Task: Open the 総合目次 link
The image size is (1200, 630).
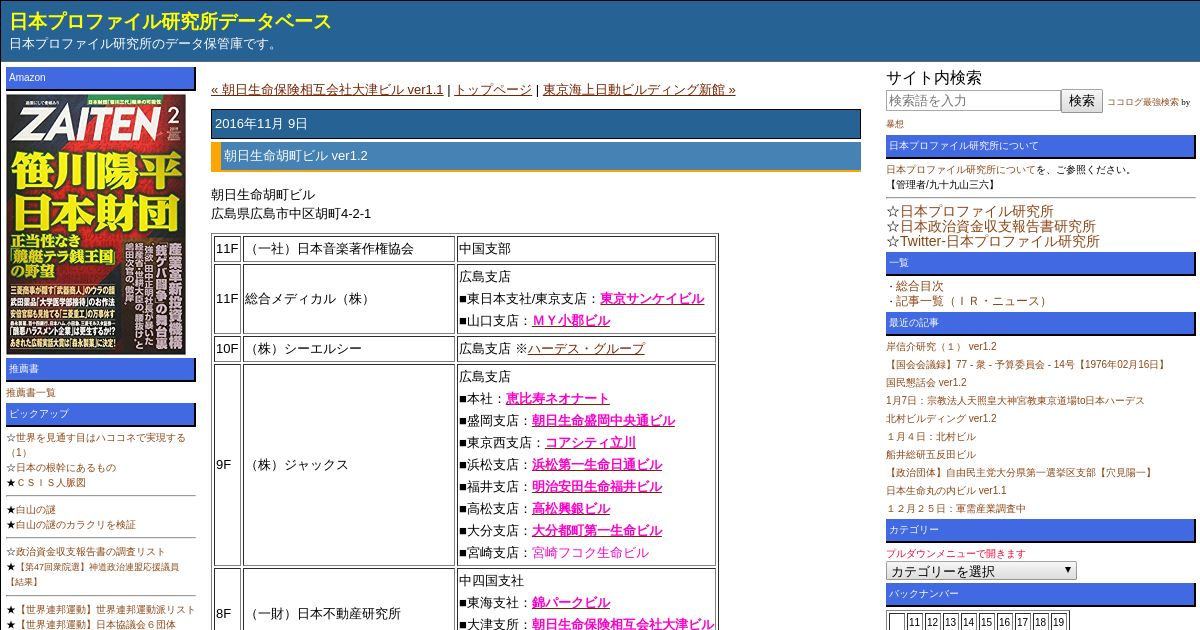Action: (x=919, y=286)
